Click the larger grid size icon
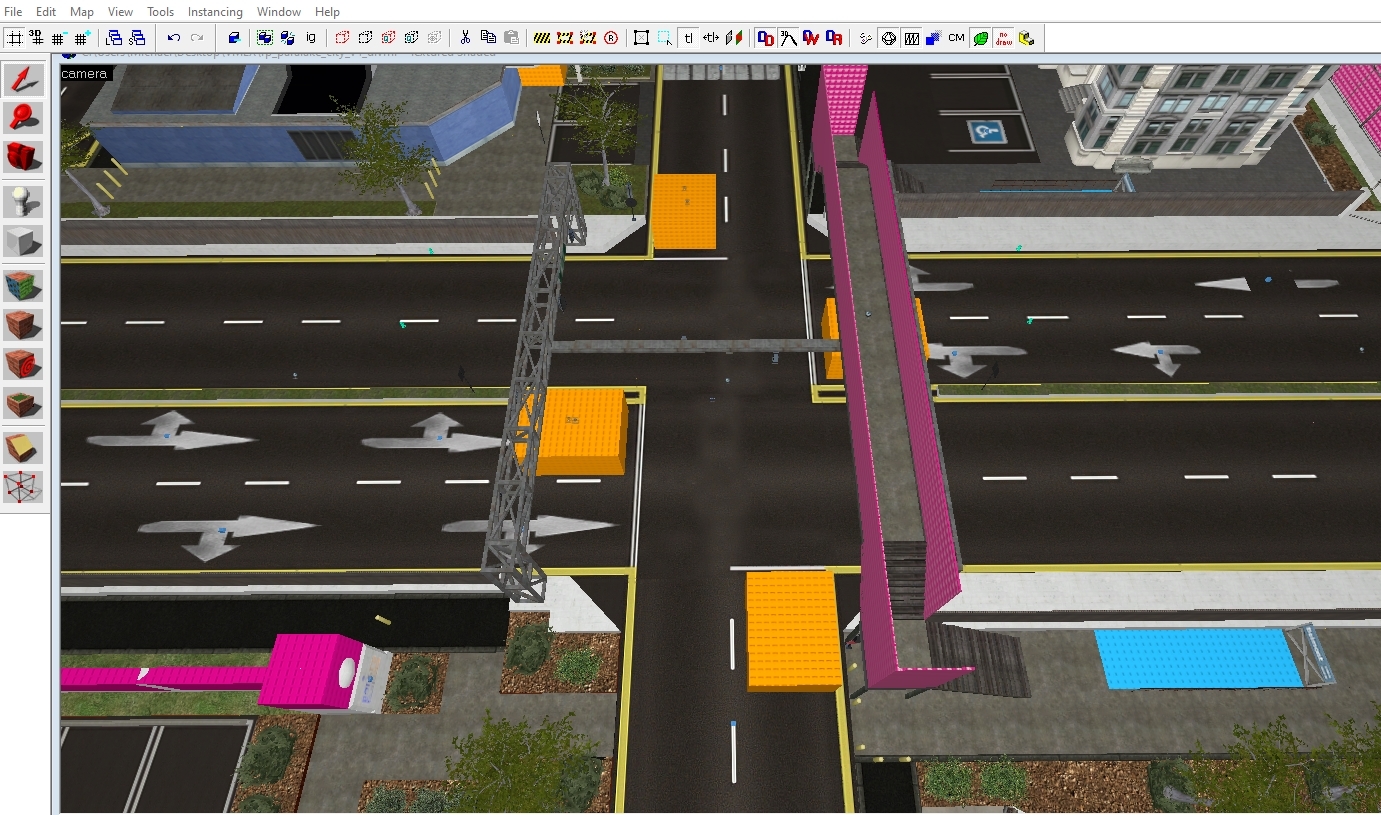This screenshot has height=815, width=1381. tap(83, 38)
